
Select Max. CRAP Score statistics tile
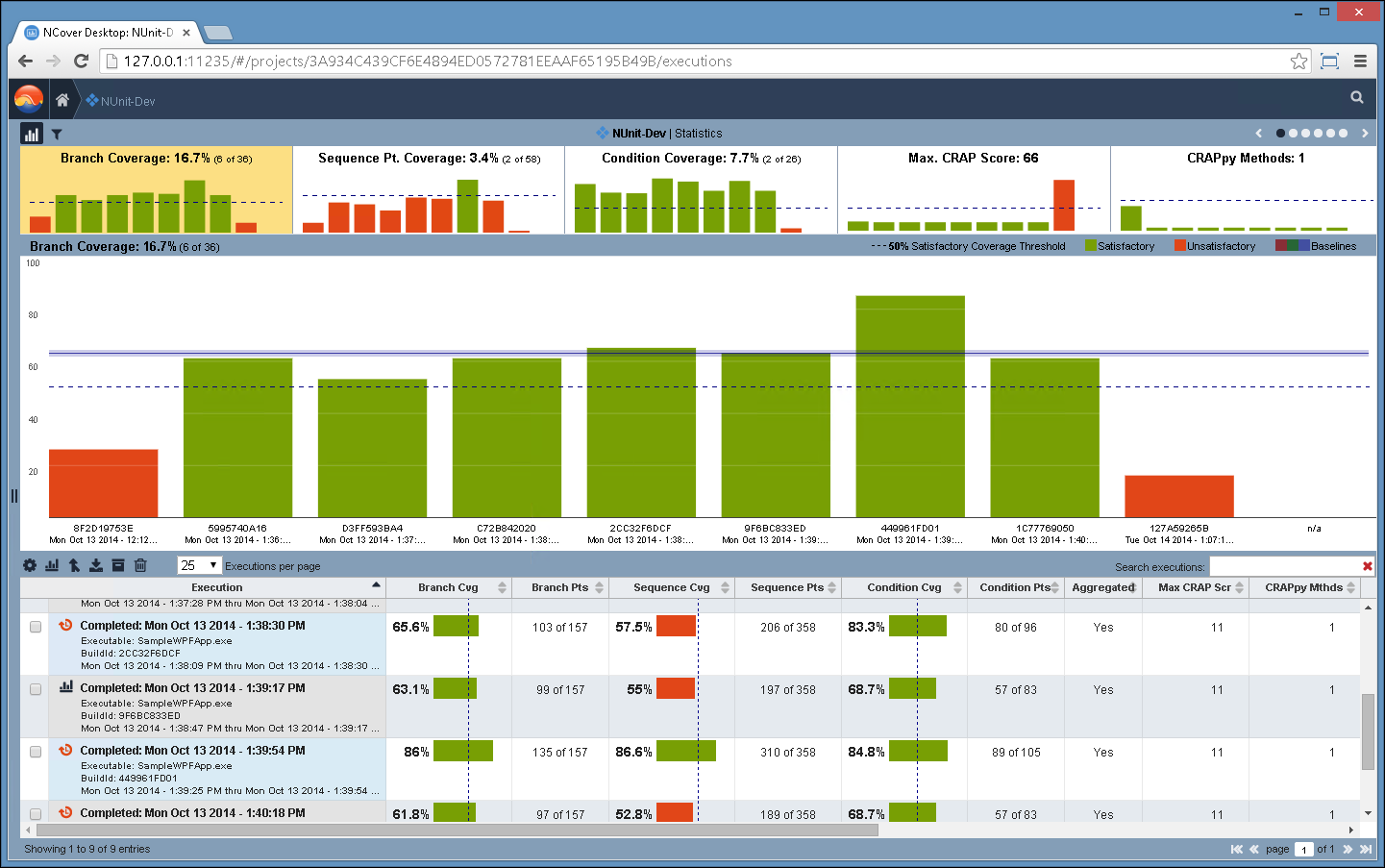[x=974, y=190]
